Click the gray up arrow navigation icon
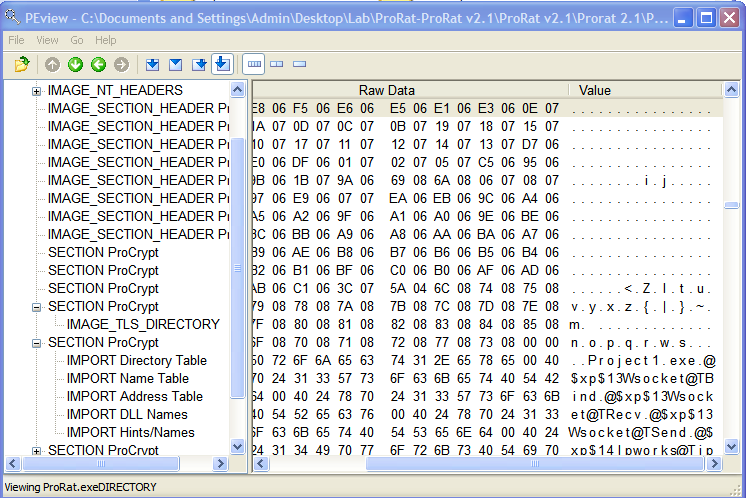This screenshot has height=498, width=746. [52, 65]
